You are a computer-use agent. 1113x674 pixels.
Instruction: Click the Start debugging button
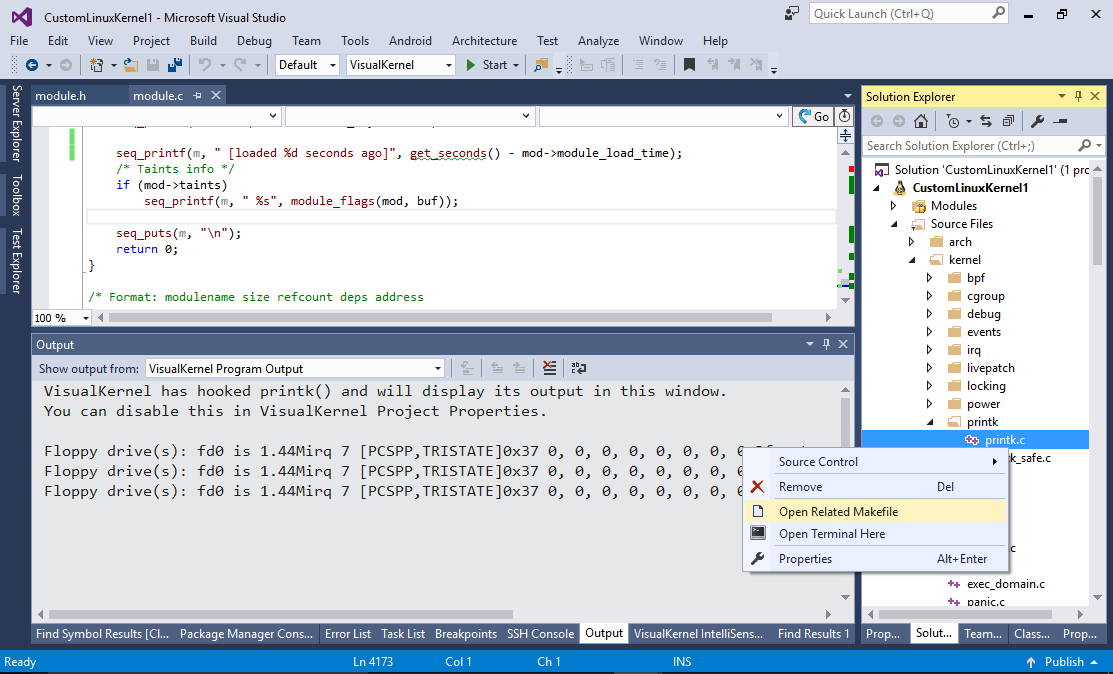point(486,65)
